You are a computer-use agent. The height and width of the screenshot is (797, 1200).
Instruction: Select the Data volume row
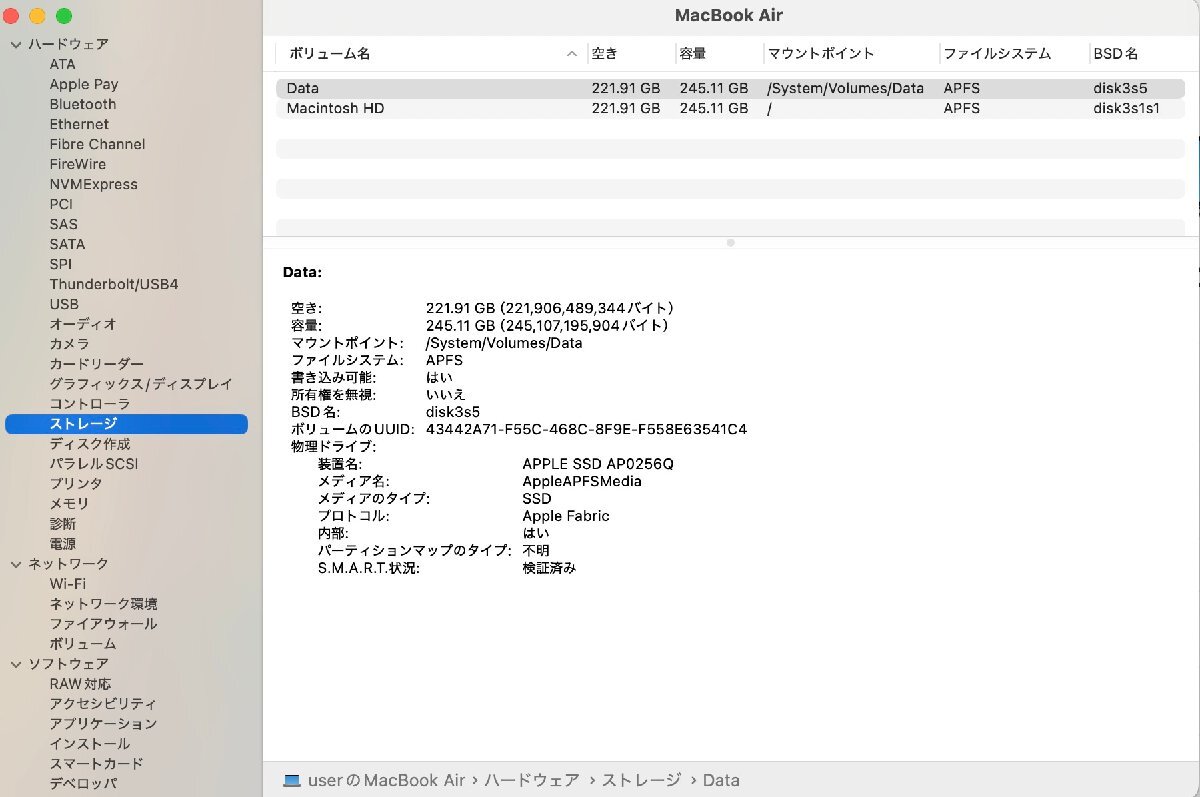pyautogui.click(x=730, y=88)
